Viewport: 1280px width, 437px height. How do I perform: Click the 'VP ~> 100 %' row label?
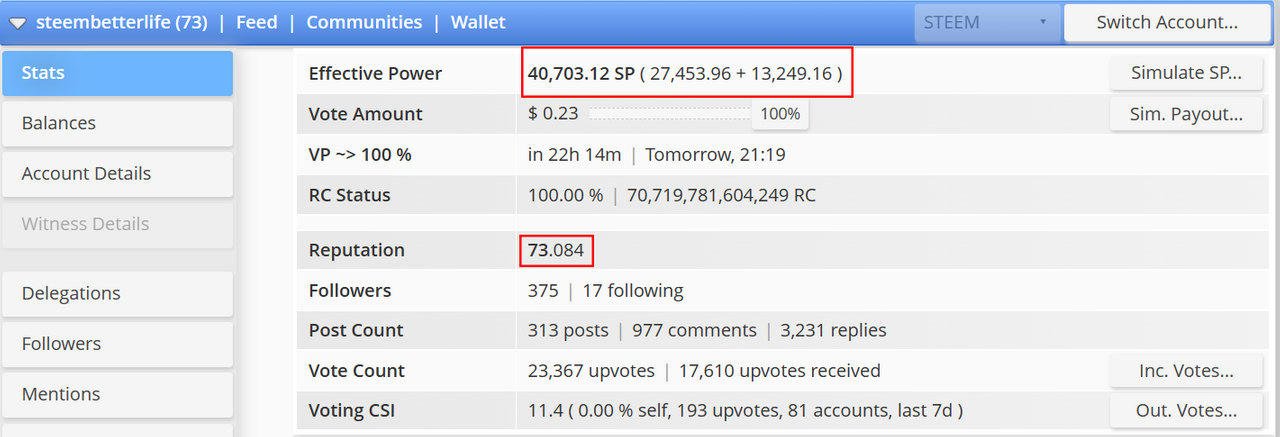point(360,155)
